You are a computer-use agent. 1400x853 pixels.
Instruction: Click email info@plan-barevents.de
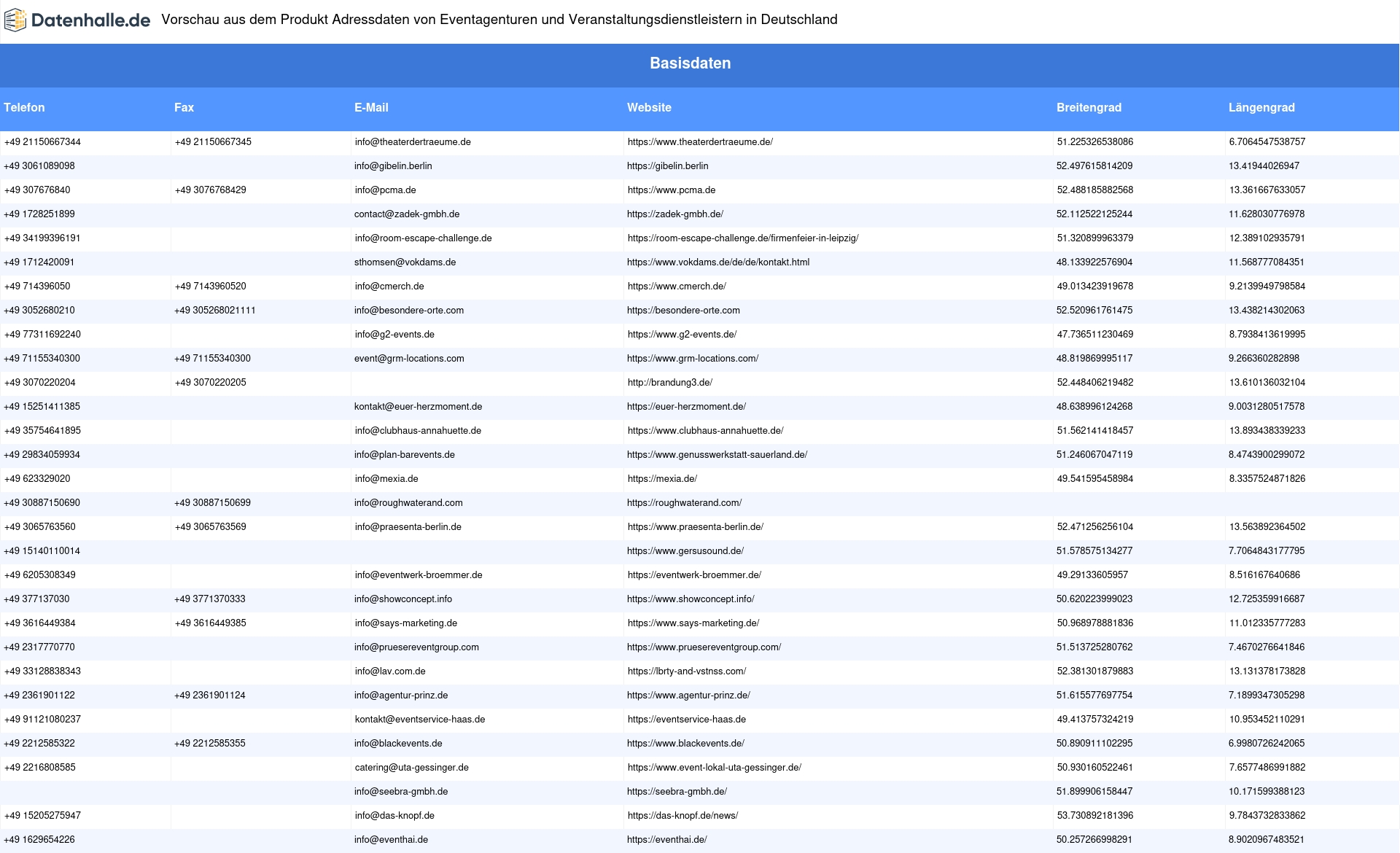(x=405, y=455)
